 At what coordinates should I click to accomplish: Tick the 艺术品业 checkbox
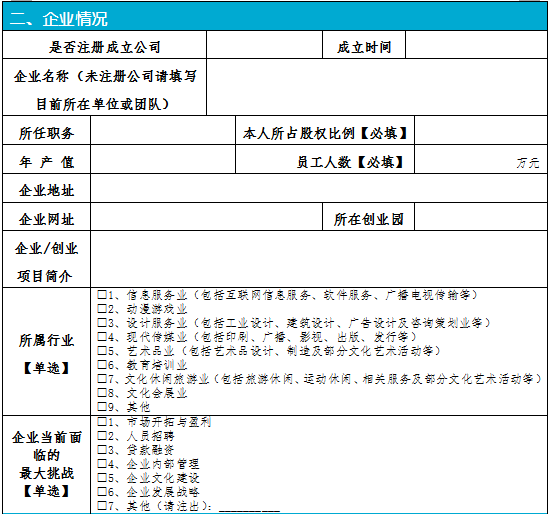click(x=102, y=350)
